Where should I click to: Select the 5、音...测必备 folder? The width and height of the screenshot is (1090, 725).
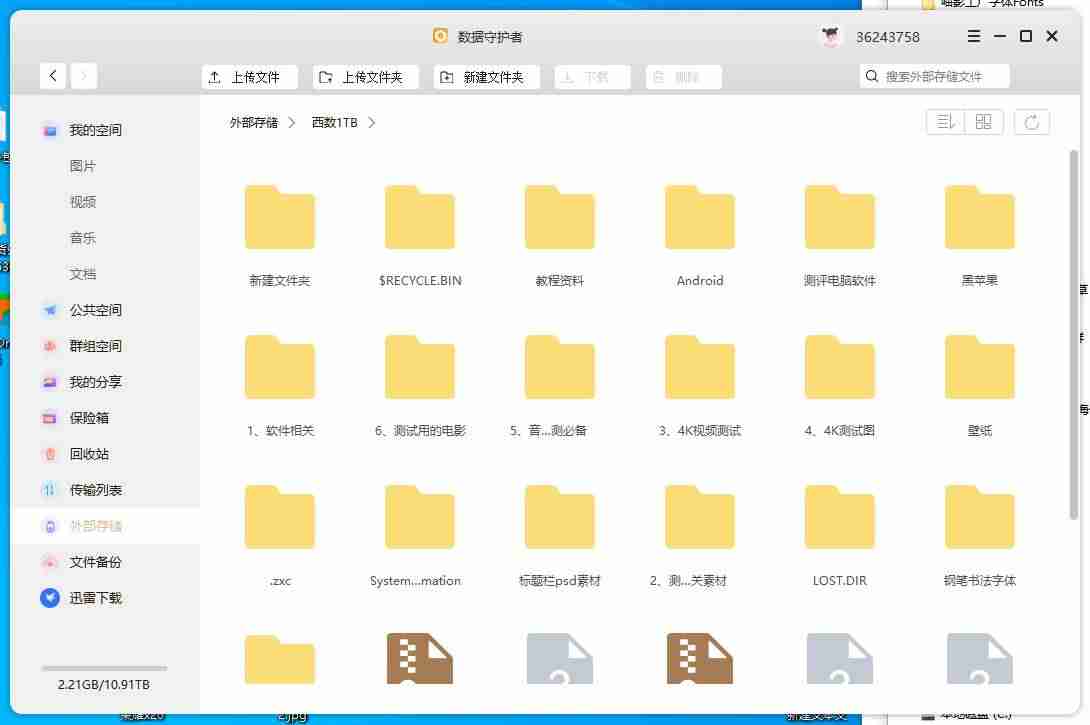[x=560, y=367]
